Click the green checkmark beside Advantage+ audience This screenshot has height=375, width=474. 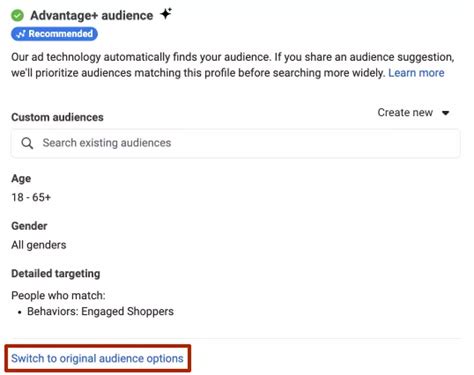pyautogui.click(x=17, y=15)
